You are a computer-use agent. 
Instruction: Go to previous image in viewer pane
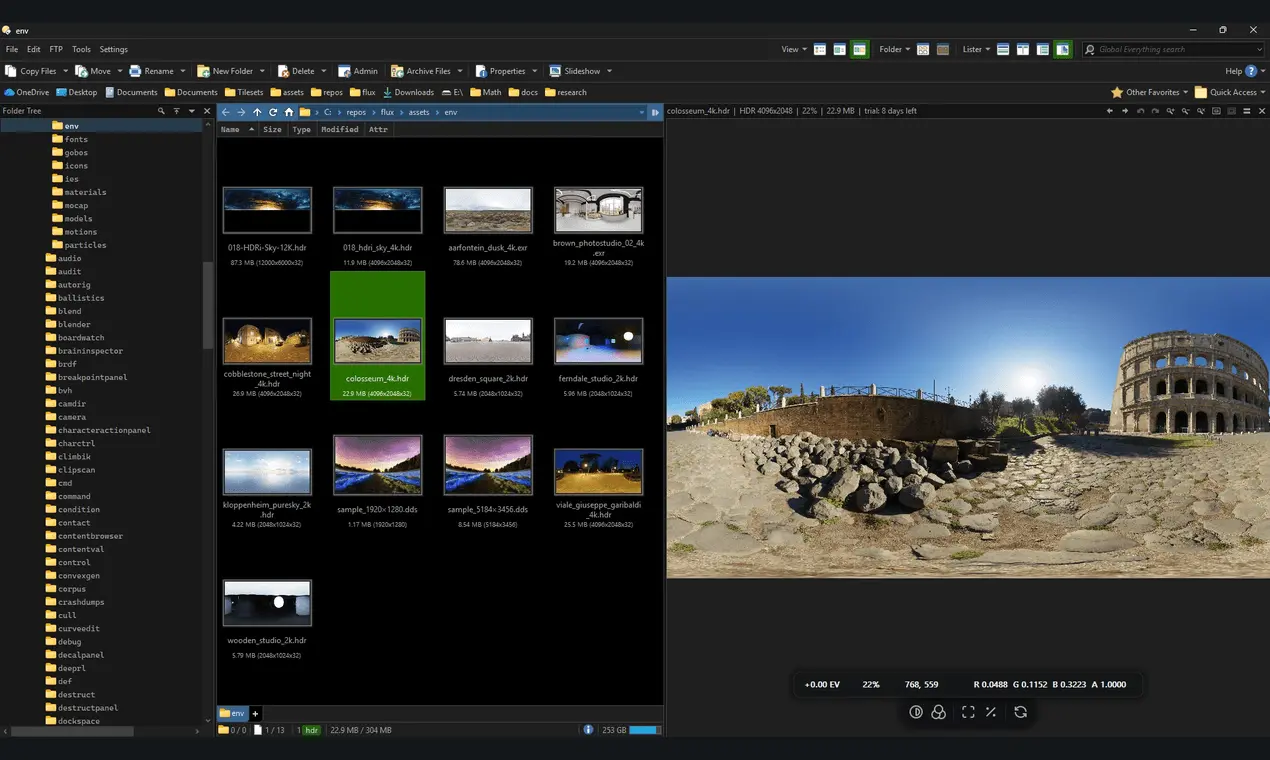[x=1110, y=111]
